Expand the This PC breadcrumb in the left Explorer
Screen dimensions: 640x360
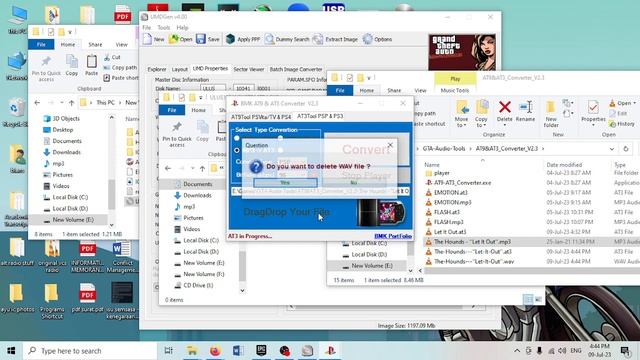tap(121, 103)
